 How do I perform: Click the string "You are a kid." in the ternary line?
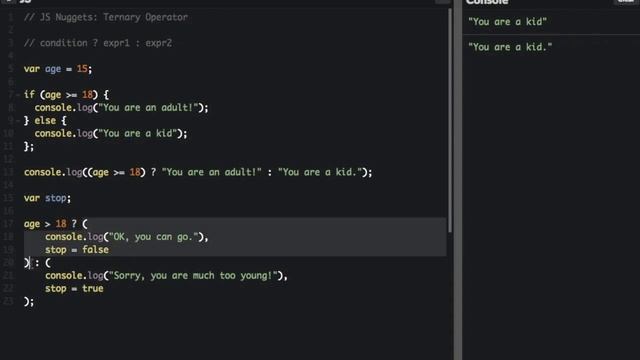pyautogui.click(x=320, y=172)
